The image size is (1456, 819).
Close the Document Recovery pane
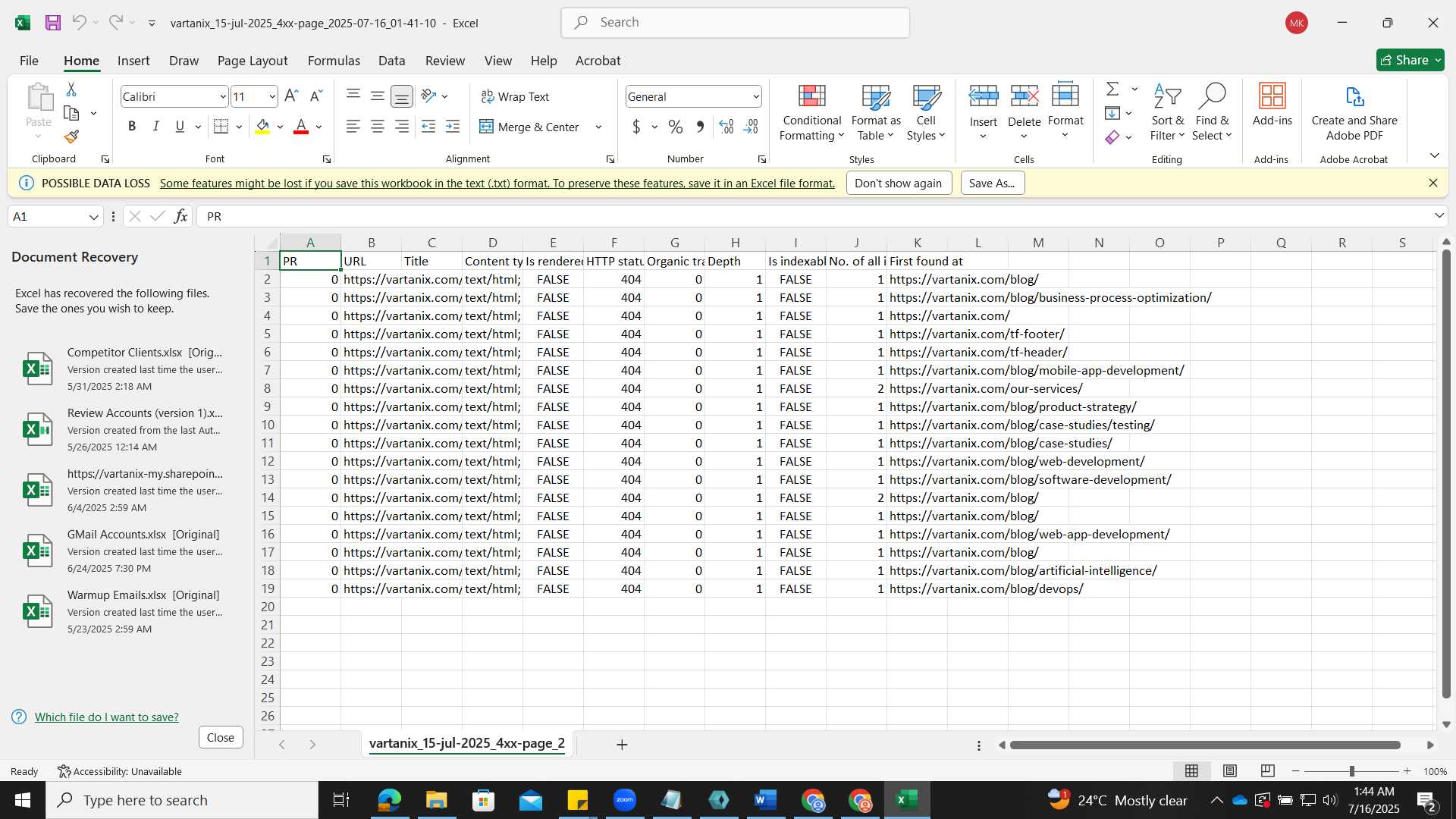click(x=221, y=737)
